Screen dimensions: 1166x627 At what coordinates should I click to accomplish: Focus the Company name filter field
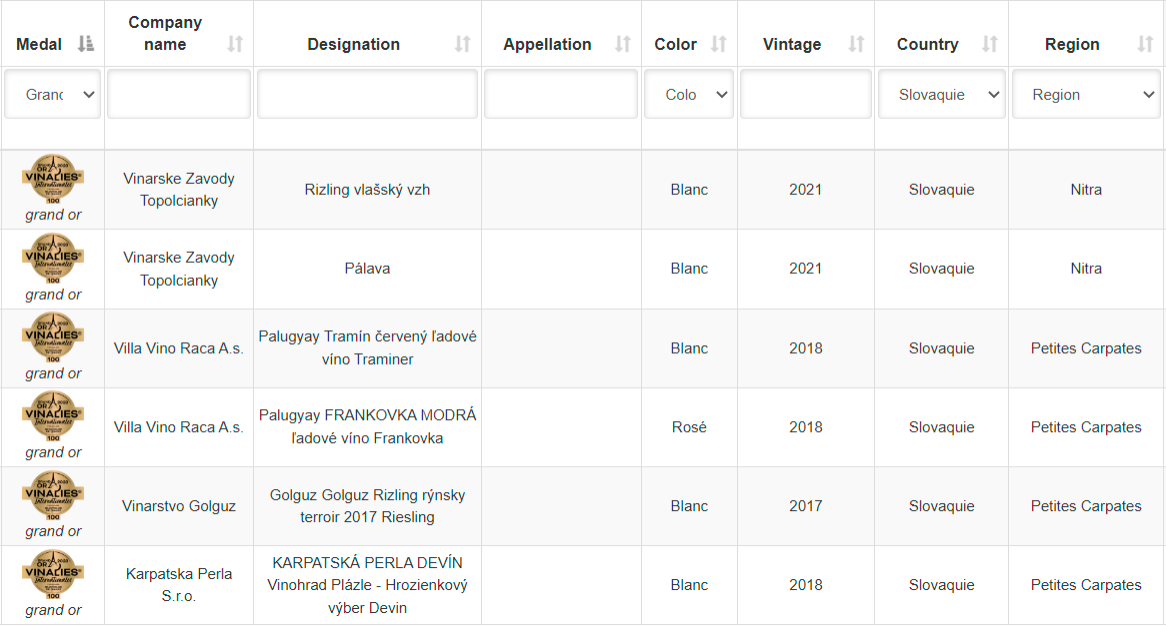point(178,94)
